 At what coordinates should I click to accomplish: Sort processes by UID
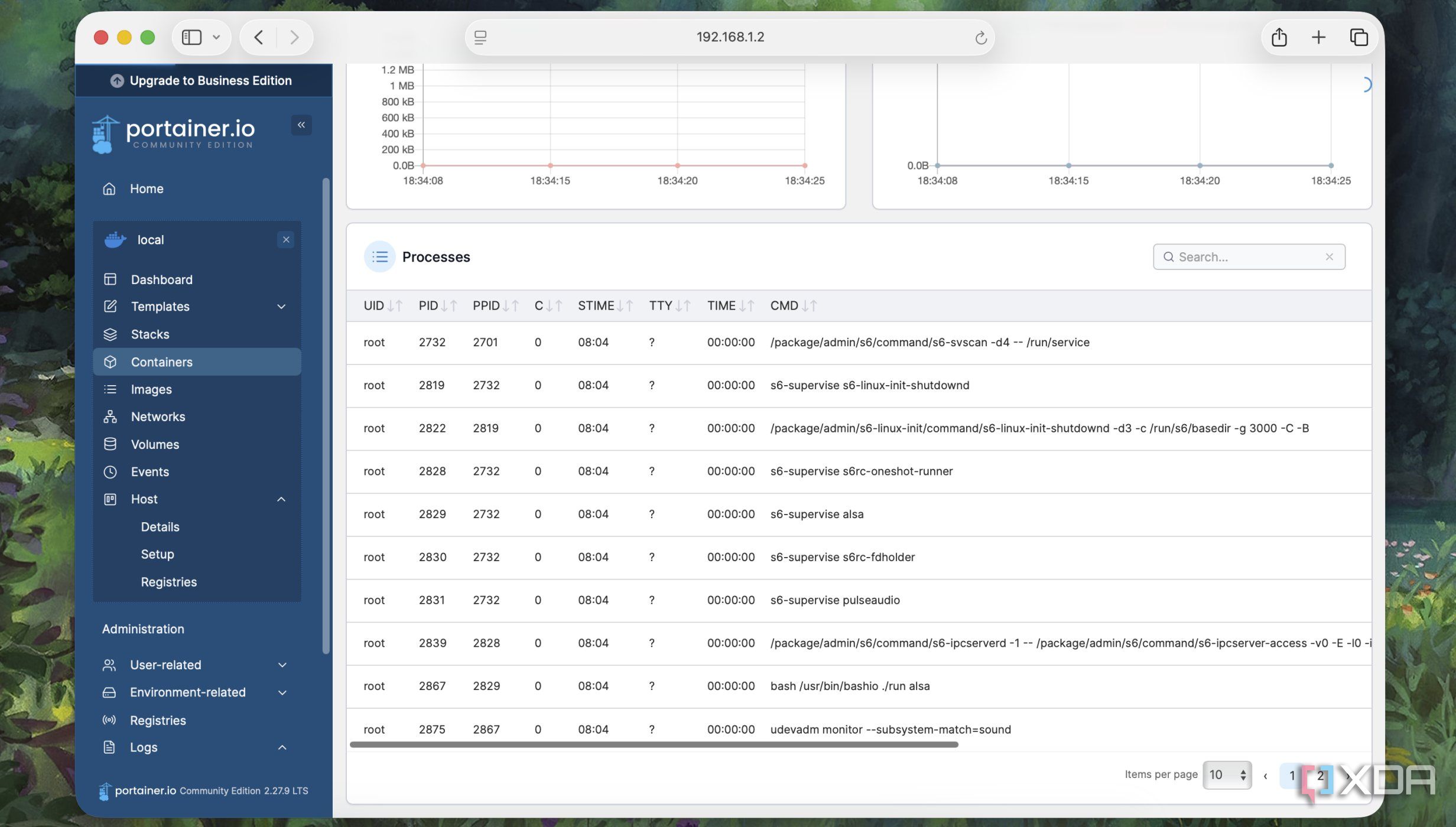tap(382, 305)
